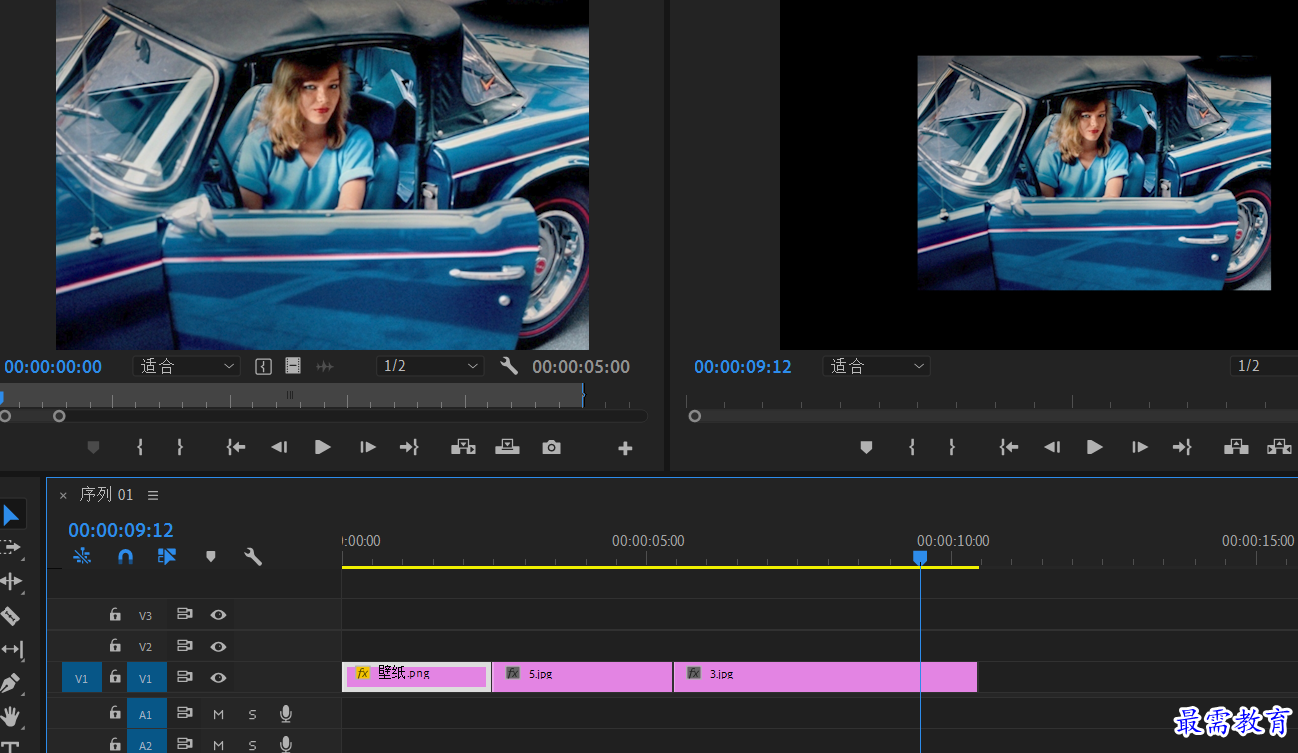Go to In point in Program monitor

[1008, 448]
